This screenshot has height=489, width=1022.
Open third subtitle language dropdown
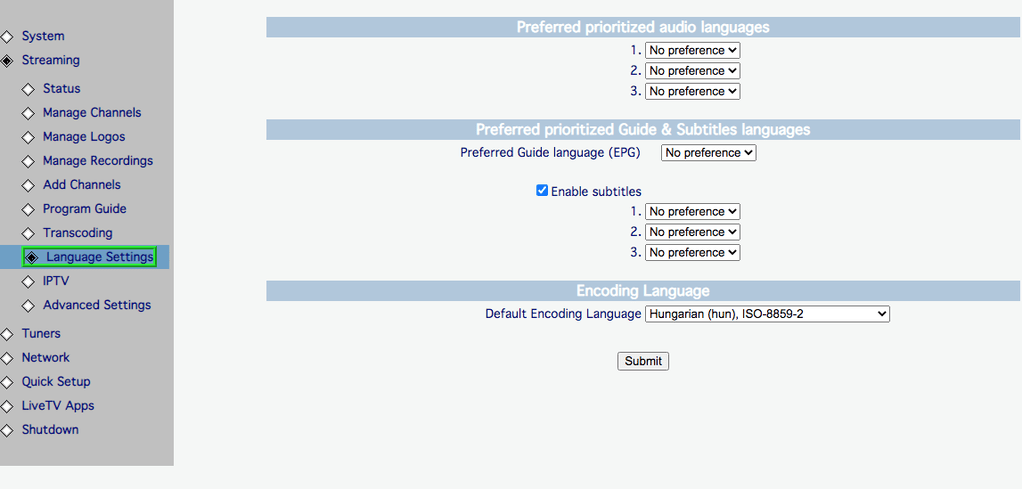pyautogui.click(x=692, y=253)
